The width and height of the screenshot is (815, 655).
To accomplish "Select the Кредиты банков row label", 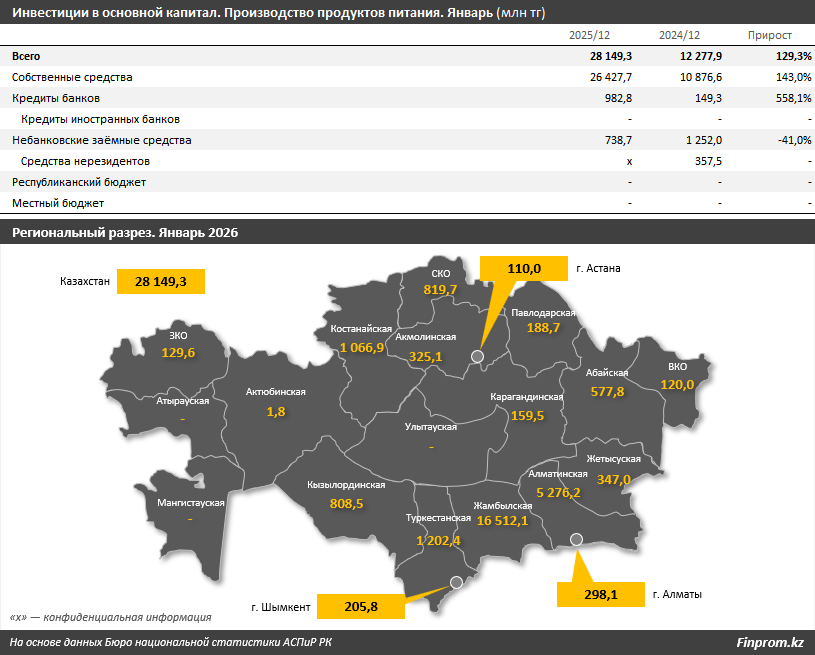I will pyautogui.click(x=56, y=98).
